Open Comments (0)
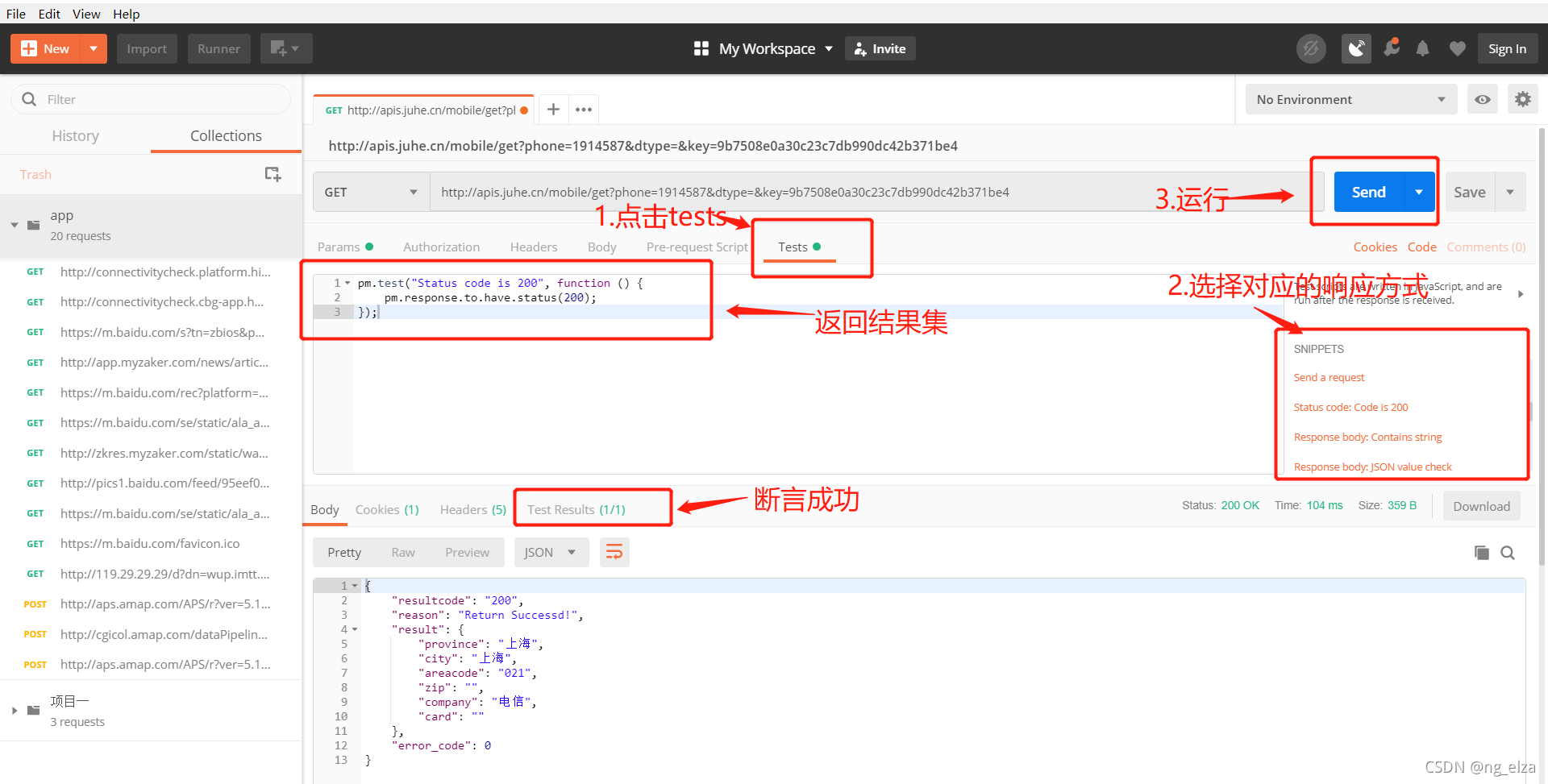The height and width of the screenshot is (784, 1548). coord(1486,247)
